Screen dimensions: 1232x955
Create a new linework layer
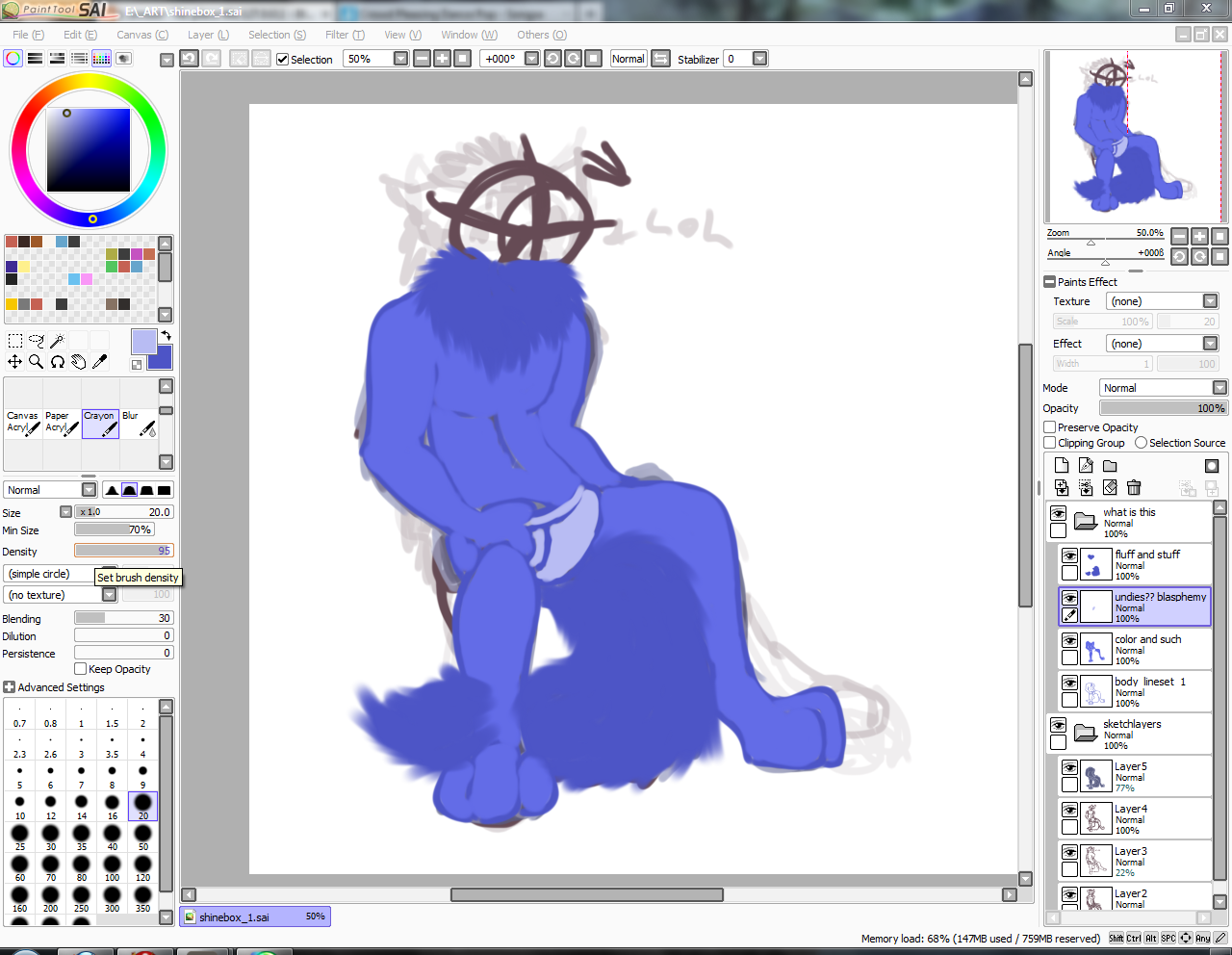(1086, 466)
